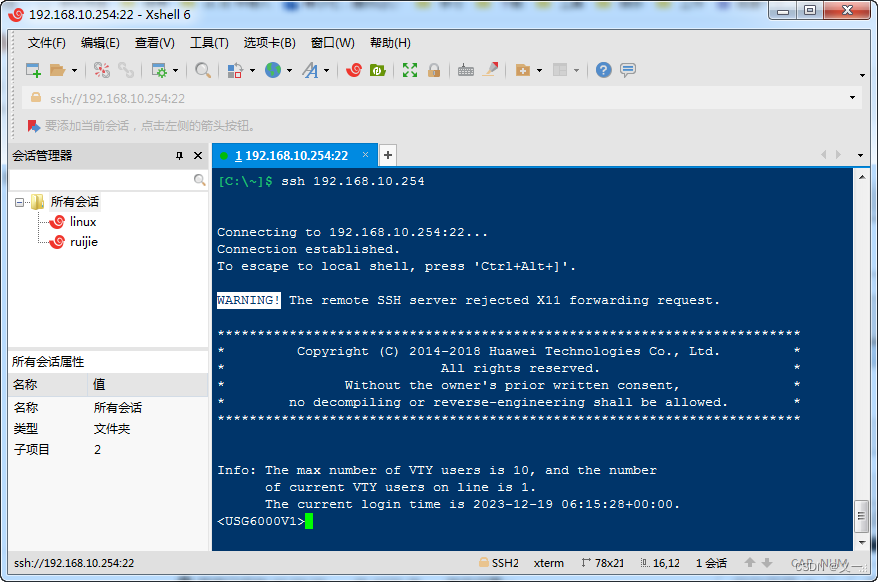The image size is (878, 582).
Task: Collapse the 所有会话 tree node
Action: pos(20,202)
